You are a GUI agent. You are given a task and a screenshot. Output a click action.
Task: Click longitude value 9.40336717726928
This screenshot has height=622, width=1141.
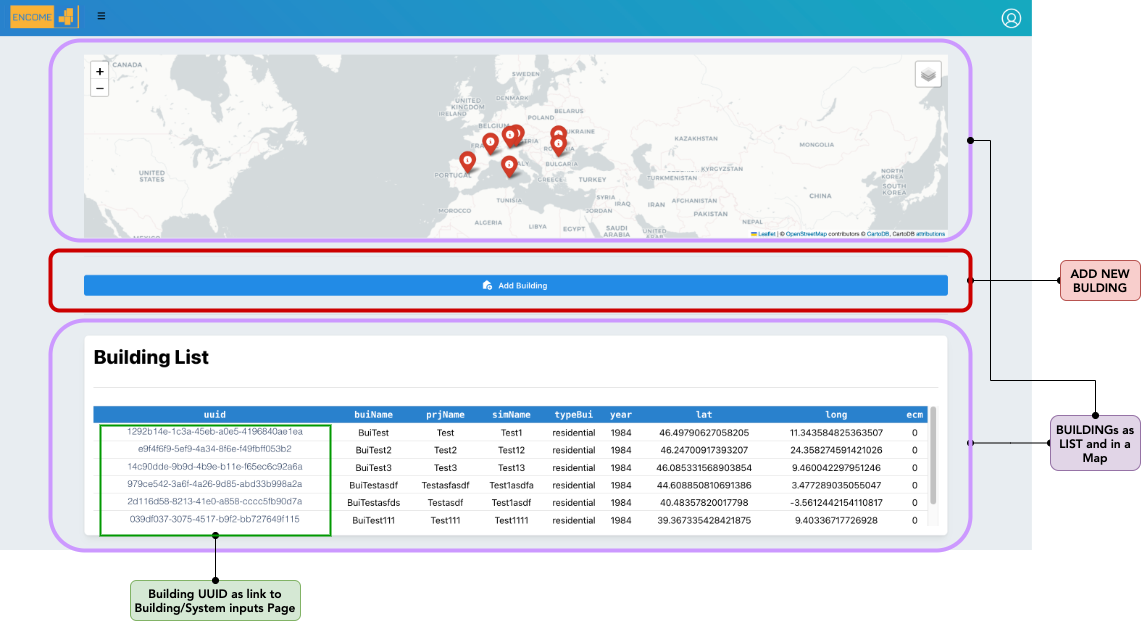point(836,520)
